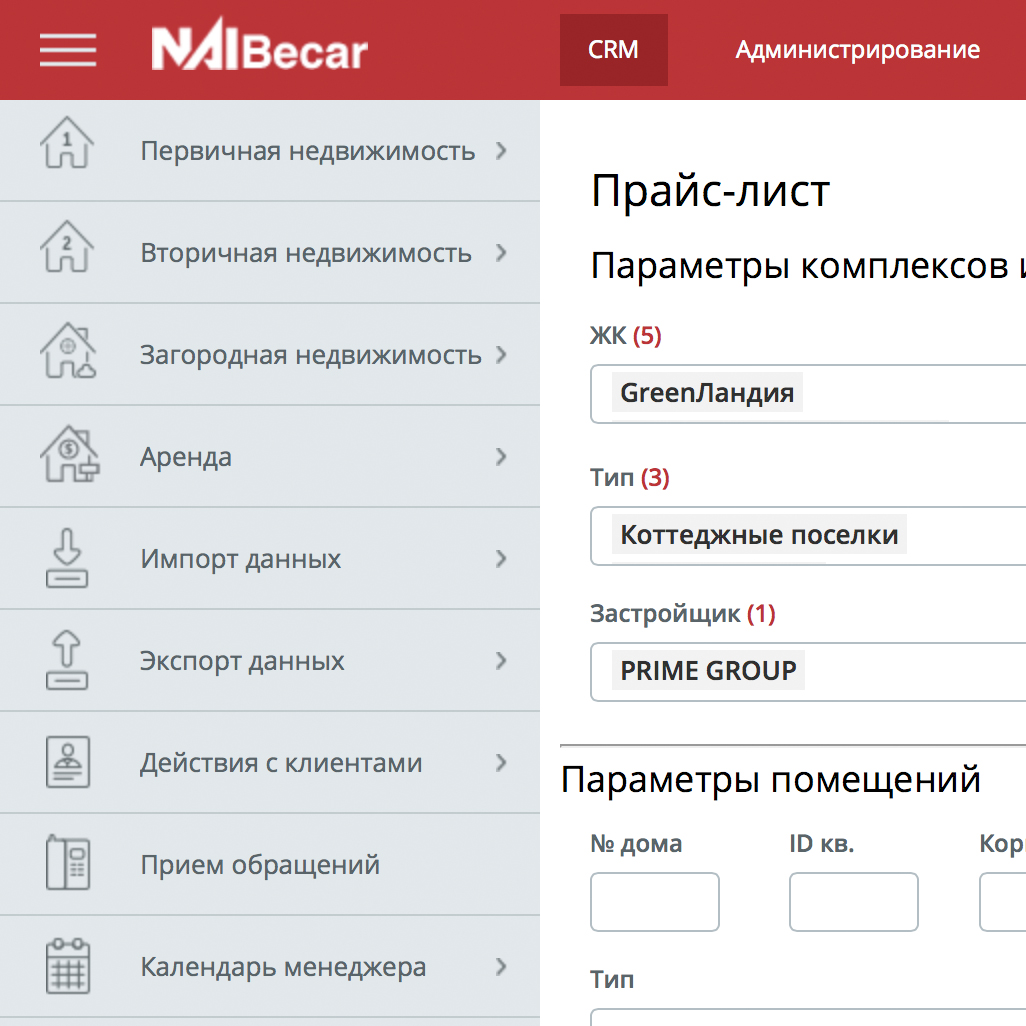Click the Прием обращений phone icon
Image resolution: width=1026 pixels, height=1026 pixels.
coord(68,862)
